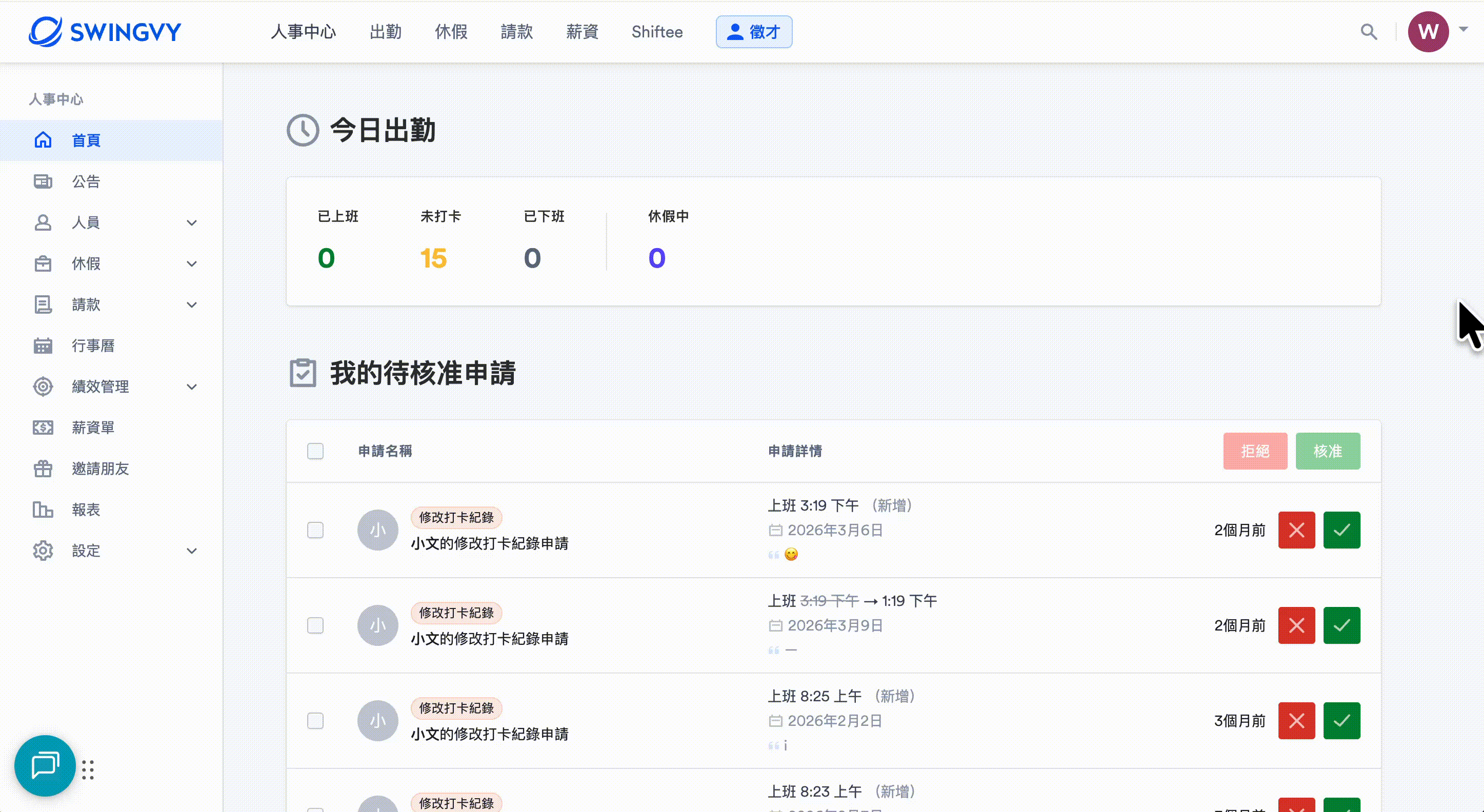
Task: Click the 徵才 recruiting button
Action: [754, 32]
